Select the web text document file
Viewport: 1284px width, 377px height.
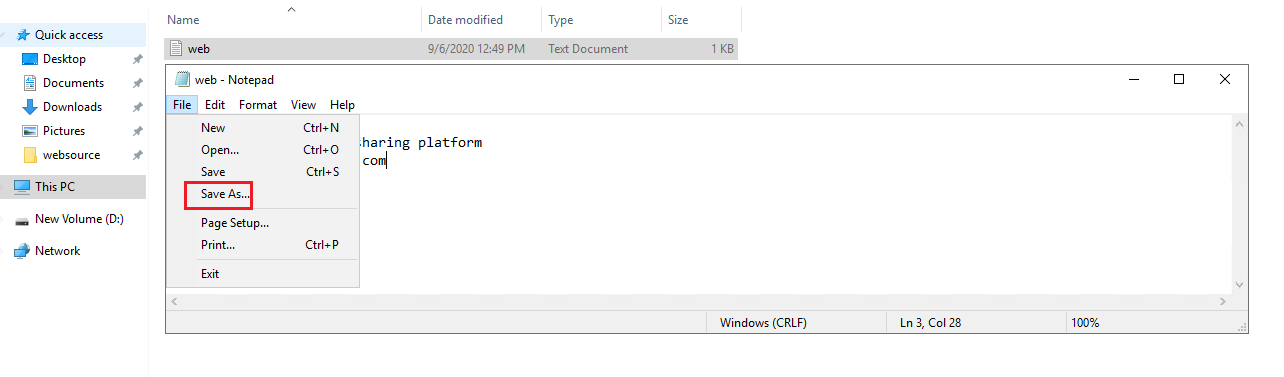[450, 49]
